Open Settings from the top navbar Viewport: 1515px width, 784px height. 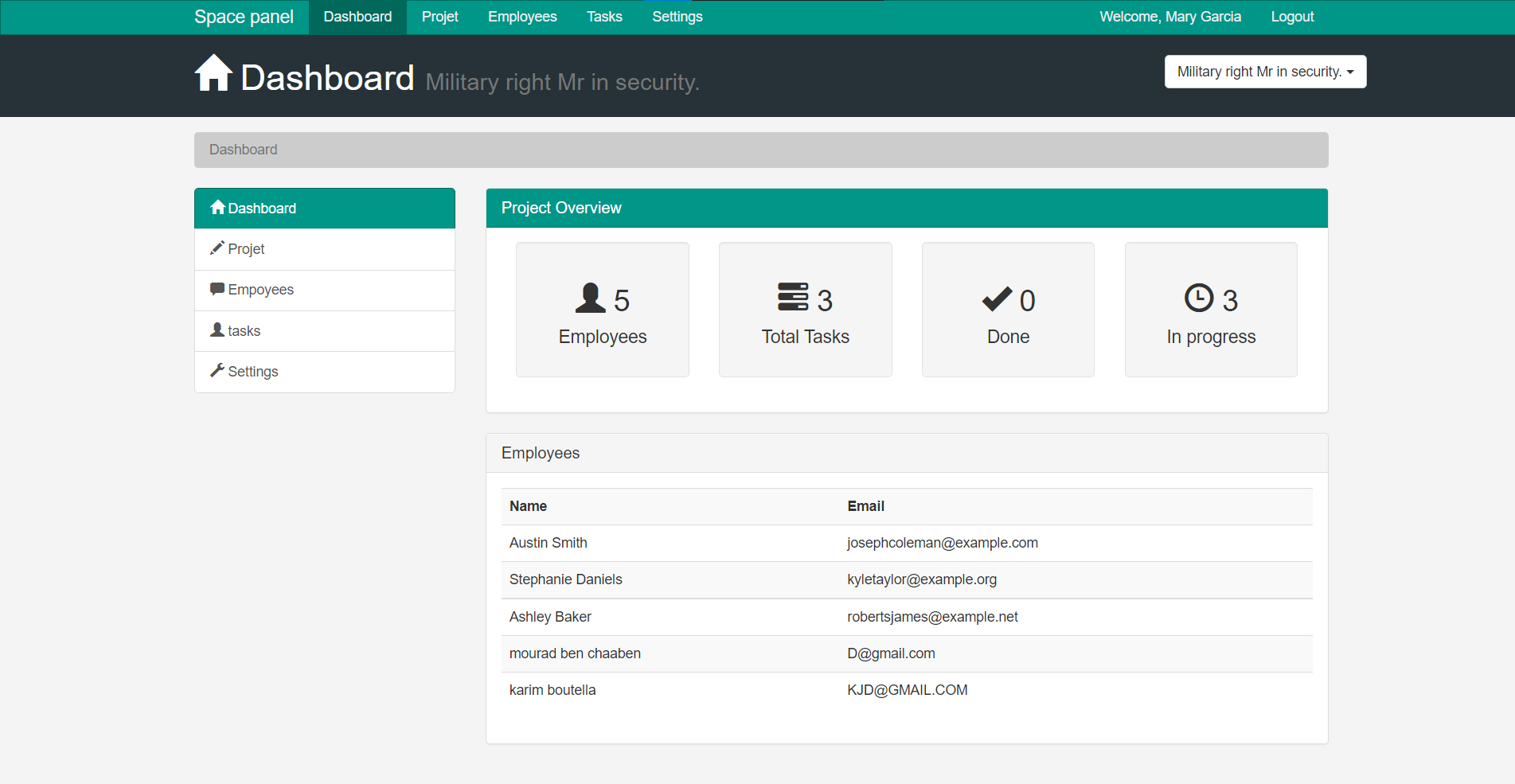[677, 17]
